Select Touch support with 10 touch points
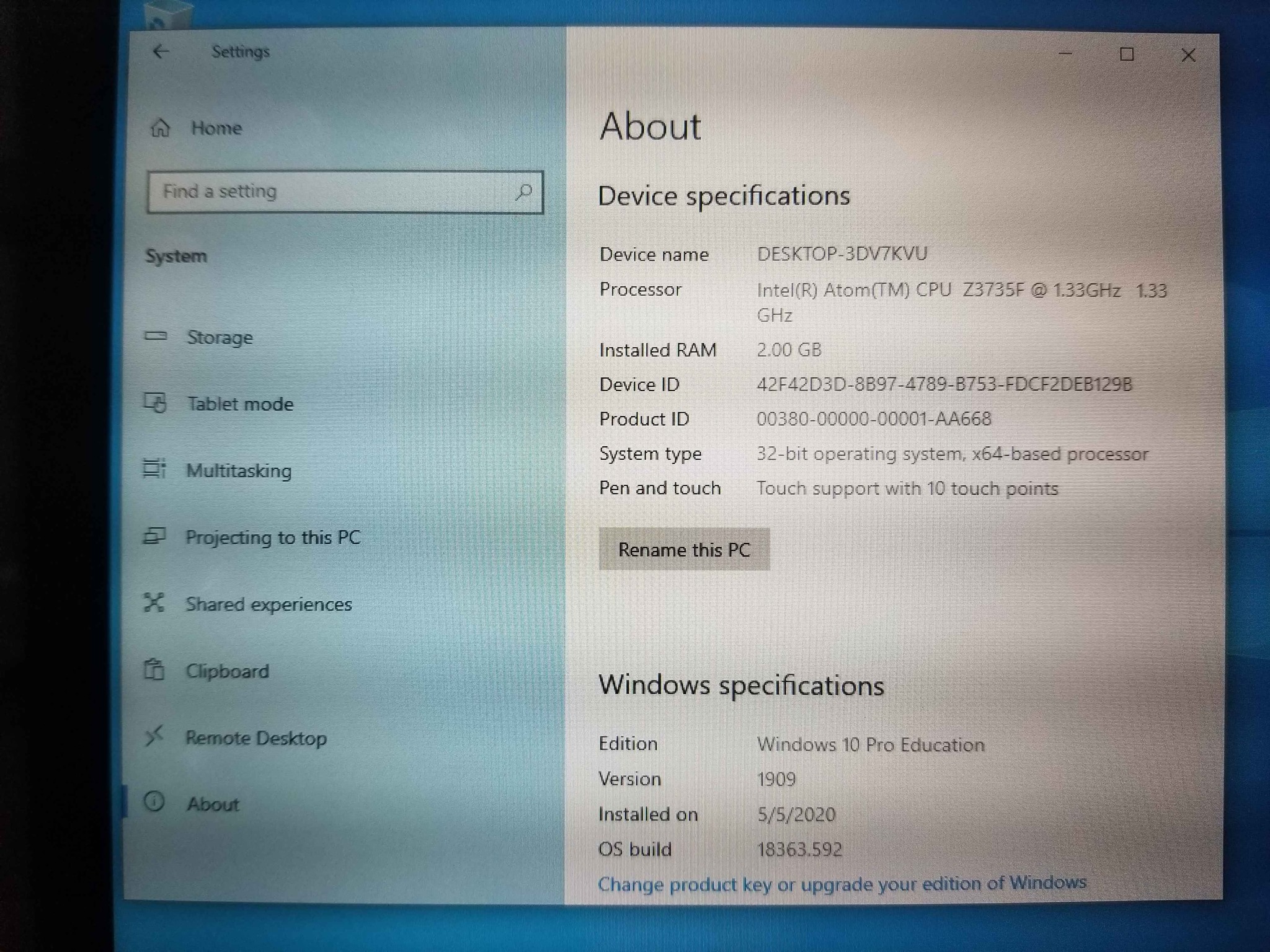The width and height of the screenshot is (1270, 952). (907, 488)
